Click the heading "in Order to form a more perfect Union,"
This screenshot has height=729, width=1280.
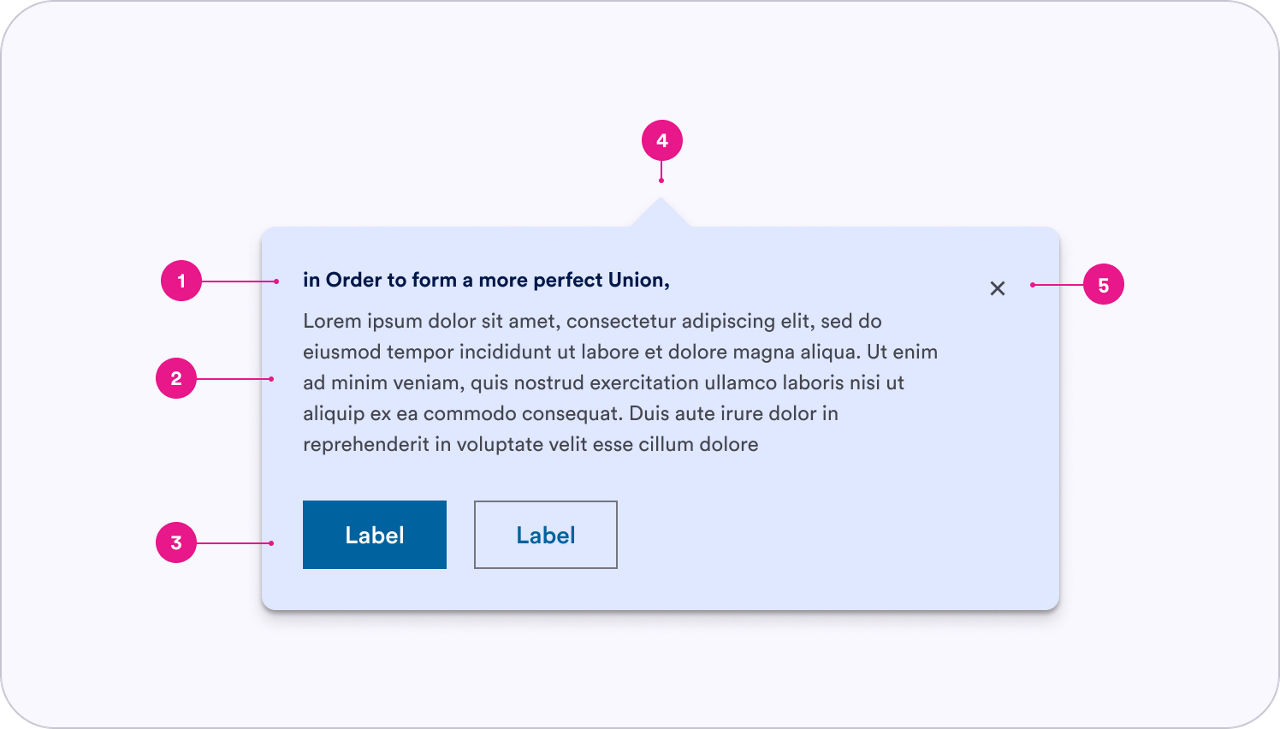coord(486,280)
